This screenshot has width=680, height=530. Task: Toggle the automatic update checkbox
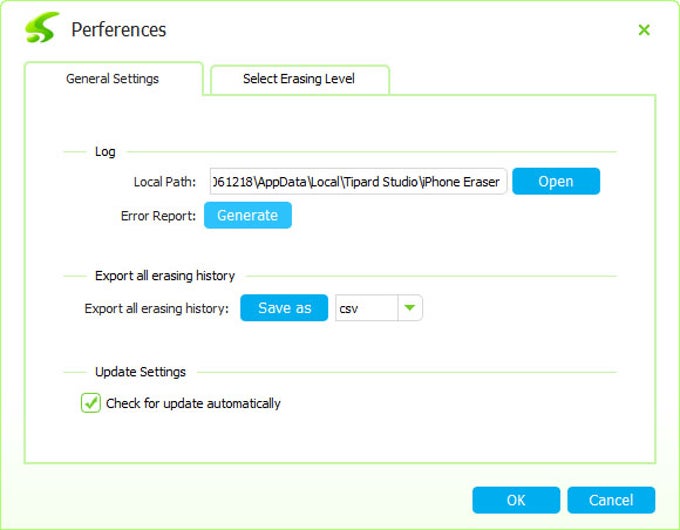click(x=91, y=403)
